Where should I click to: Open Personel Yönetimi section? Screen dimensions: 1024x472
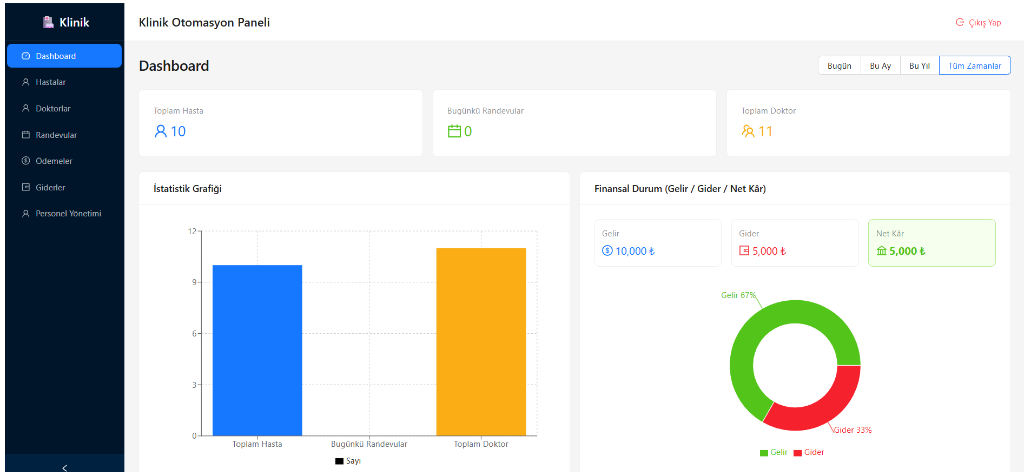click(65, 213)
